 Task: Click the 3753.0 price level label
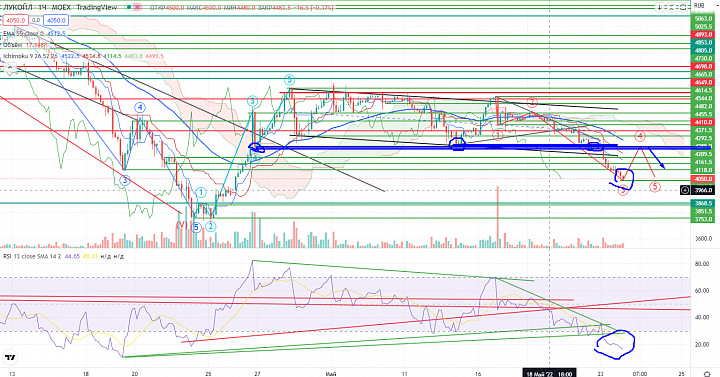703,219
